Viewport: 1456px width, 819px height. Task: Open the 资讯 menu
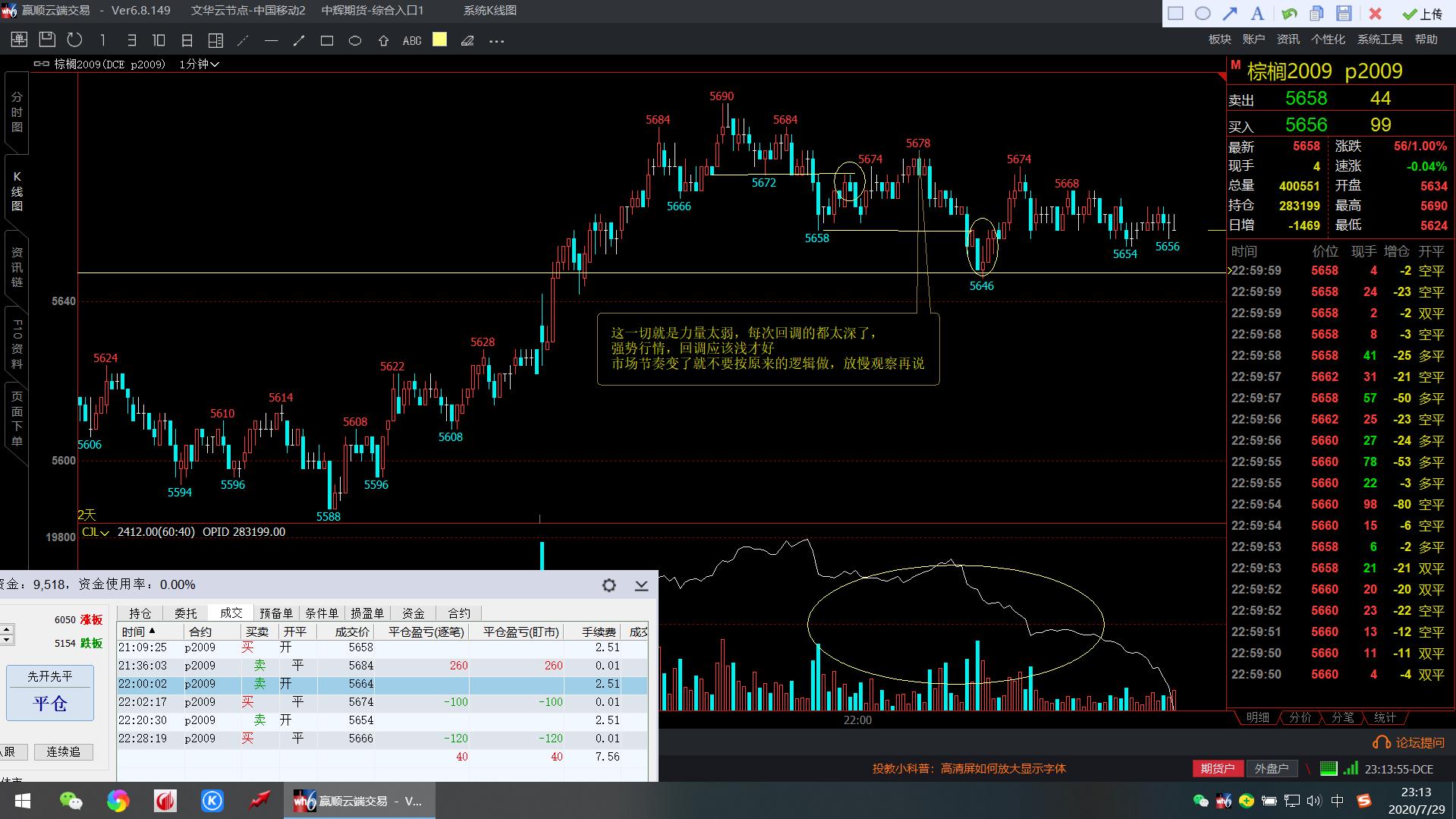pos(1288,39)
